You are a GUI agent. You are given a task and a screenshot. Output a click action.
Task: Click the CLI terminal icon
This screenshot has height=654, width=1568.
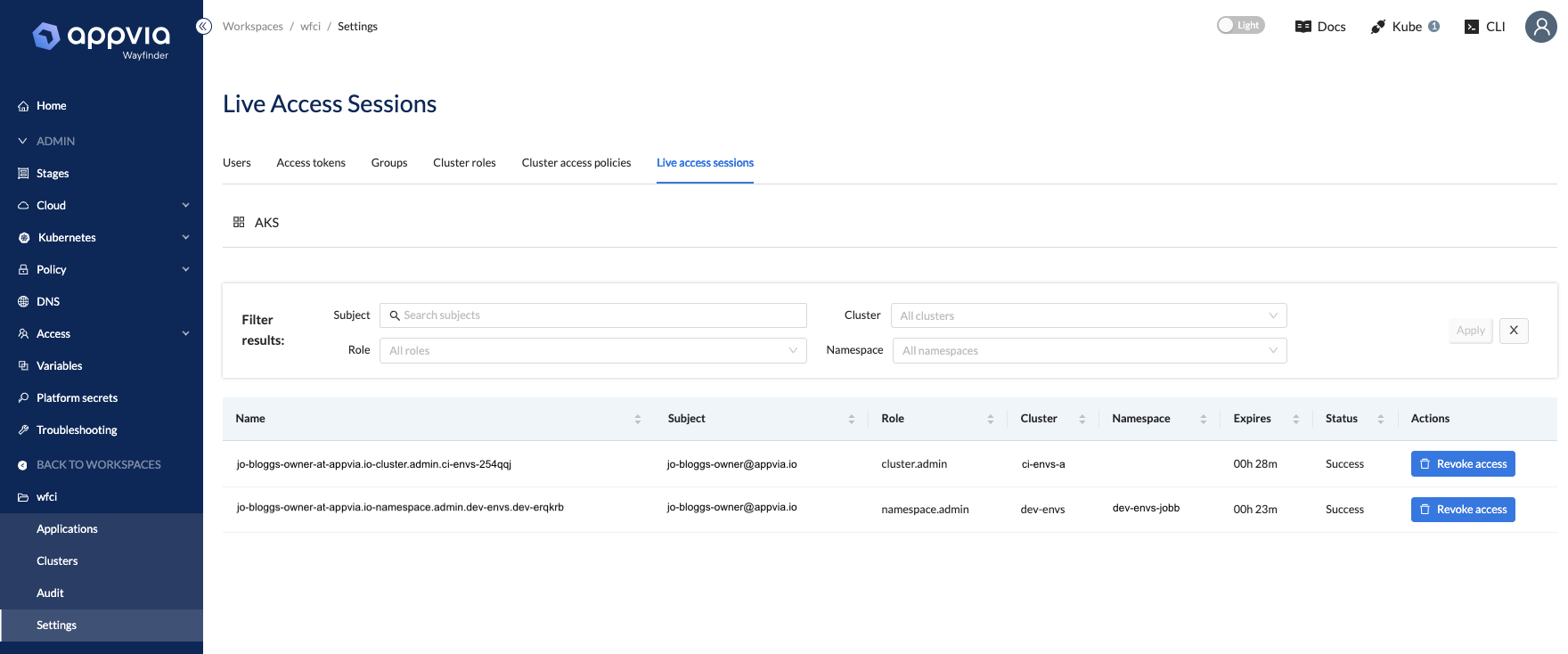coord(1472,27)
